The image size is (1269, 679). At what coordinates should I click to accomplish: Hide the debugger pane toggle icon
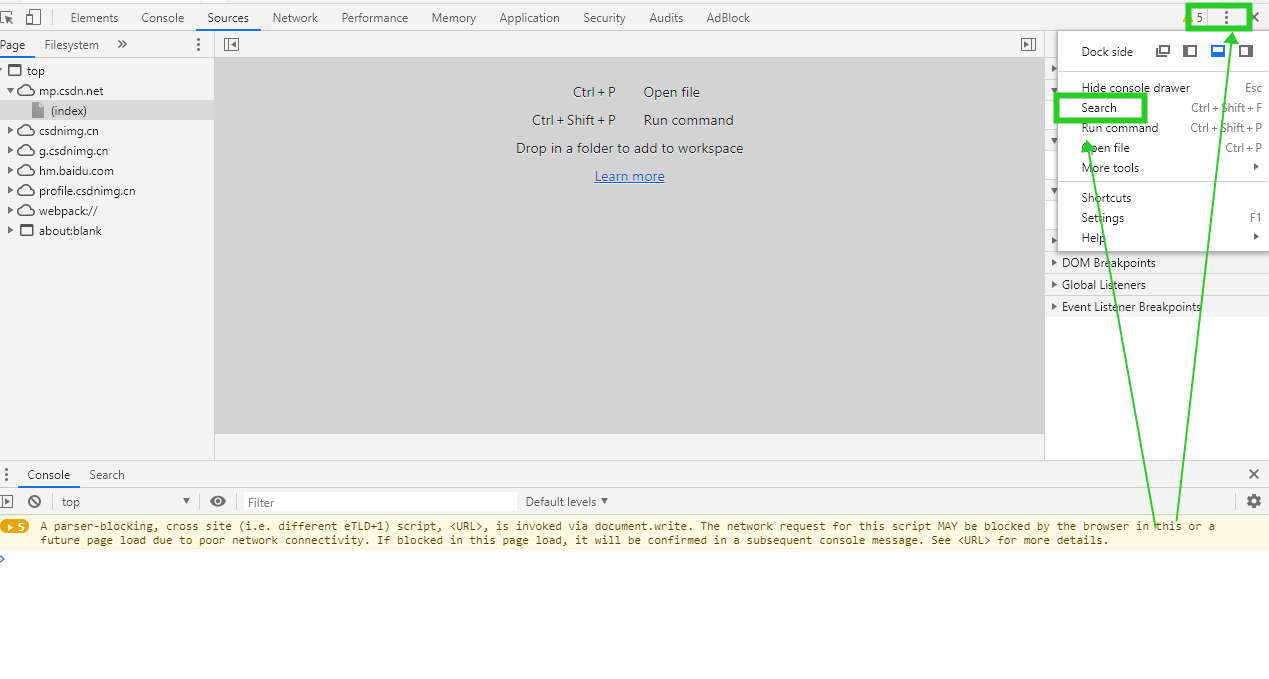(x=1028, y=44)
